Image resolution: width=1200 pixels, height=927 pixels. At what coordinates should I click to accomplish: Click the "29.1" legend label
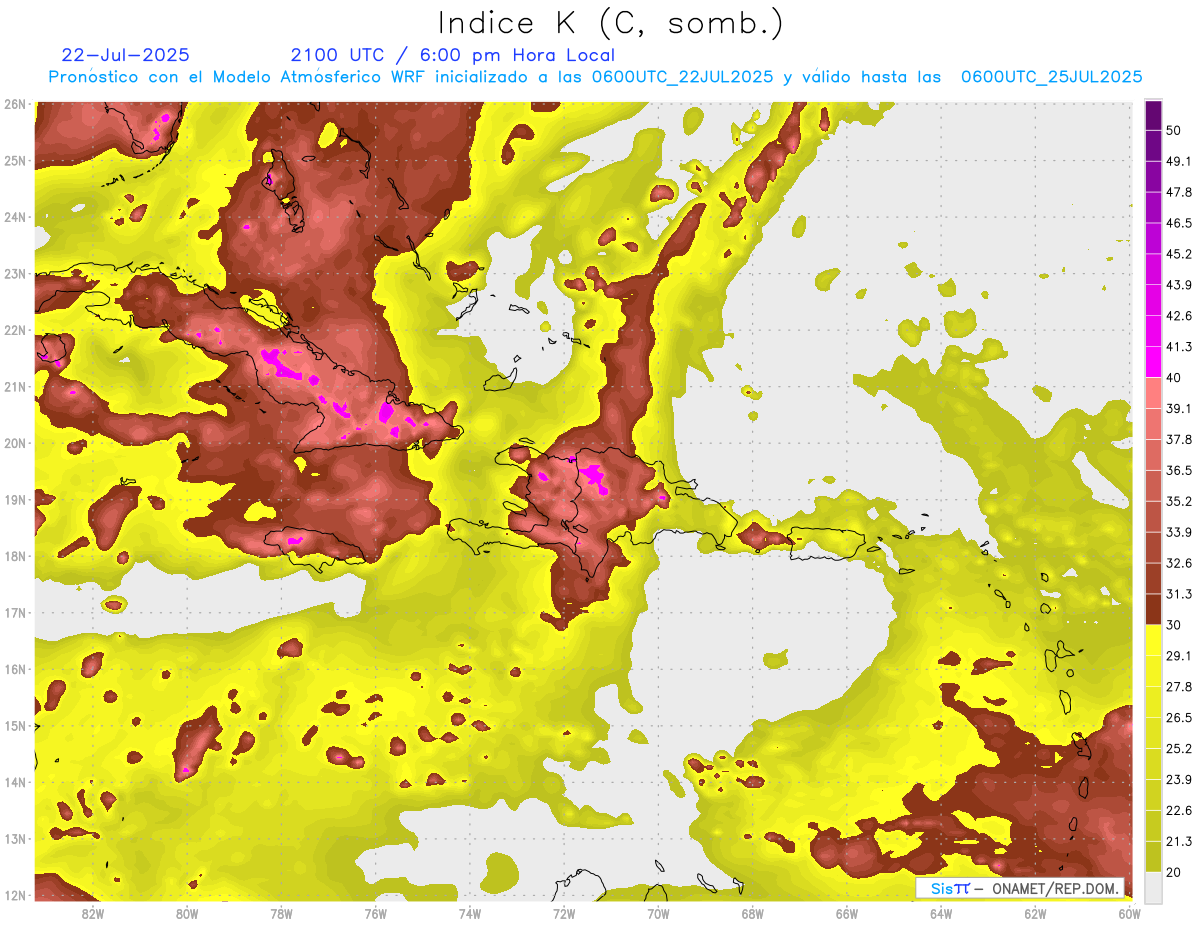coord(1178,656)
